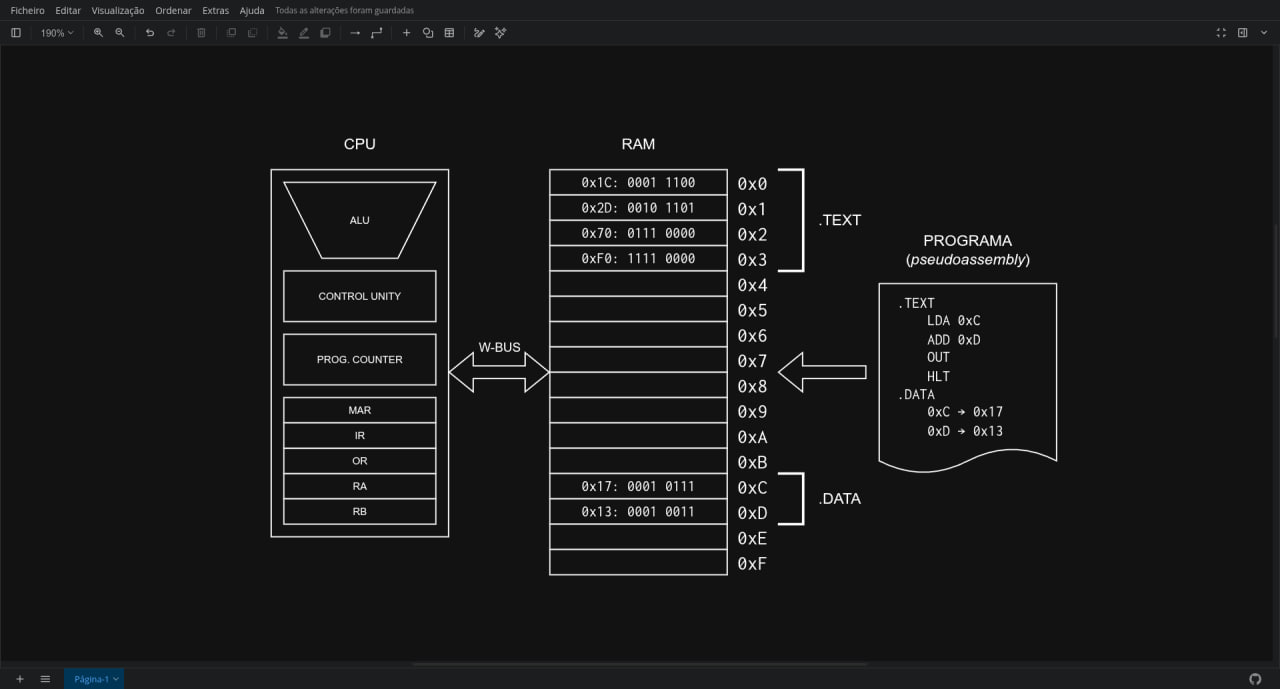Open the Extras menu

[215, 10]
